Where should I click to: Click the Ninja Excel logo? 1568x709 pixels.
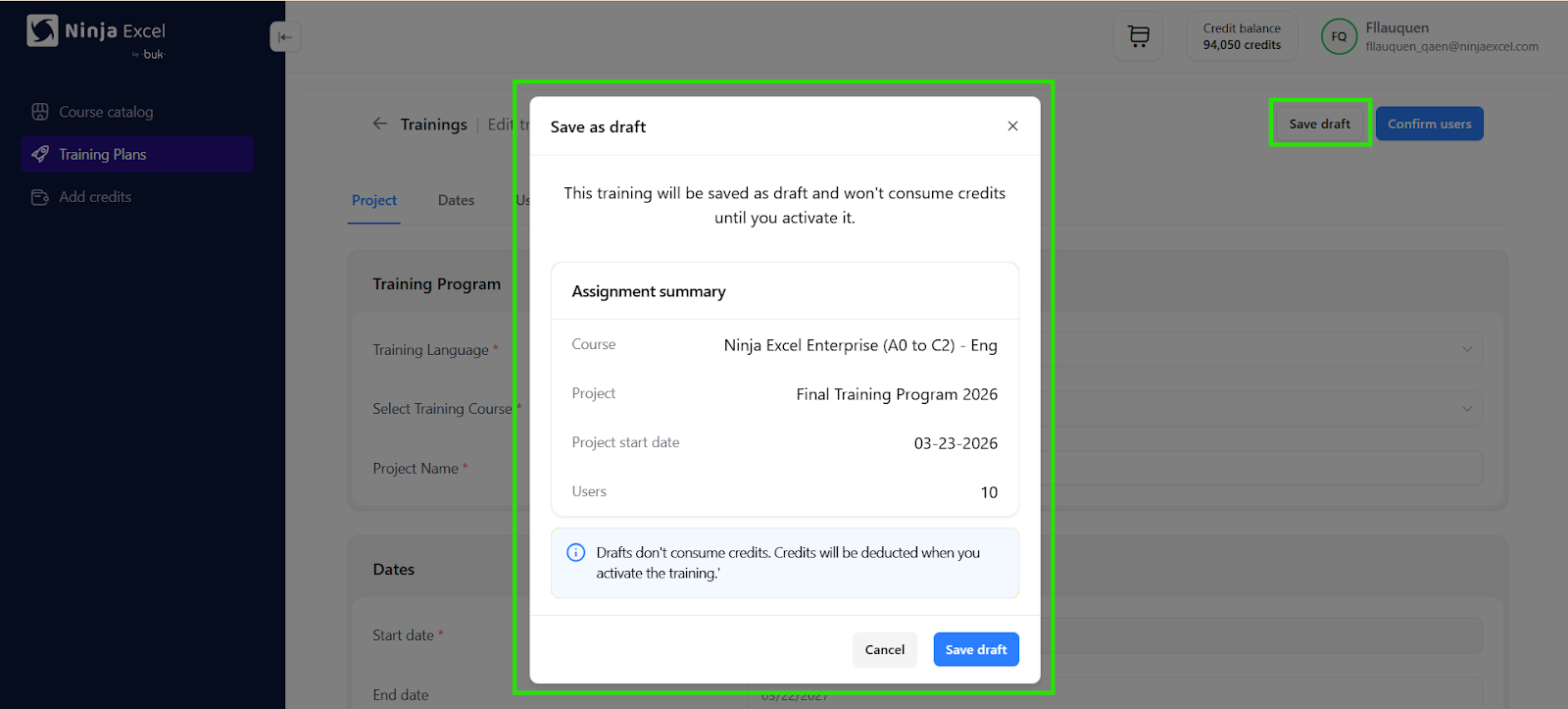point(96,35)
